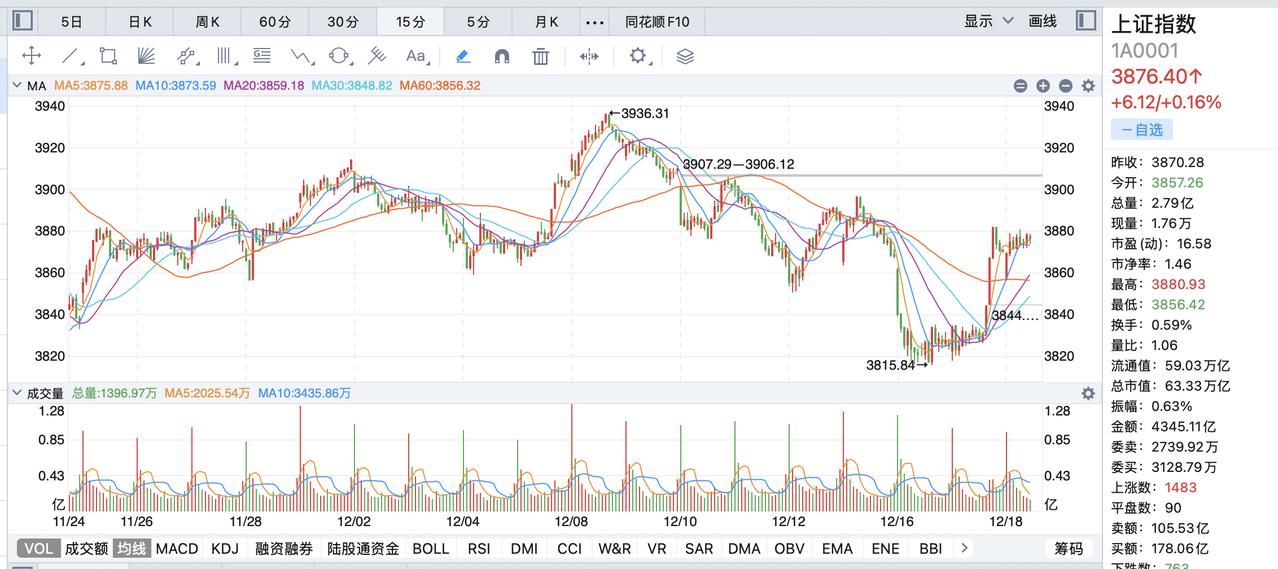
Task: Select the text annotation Aa tool
Action: (x=416, y=56)
